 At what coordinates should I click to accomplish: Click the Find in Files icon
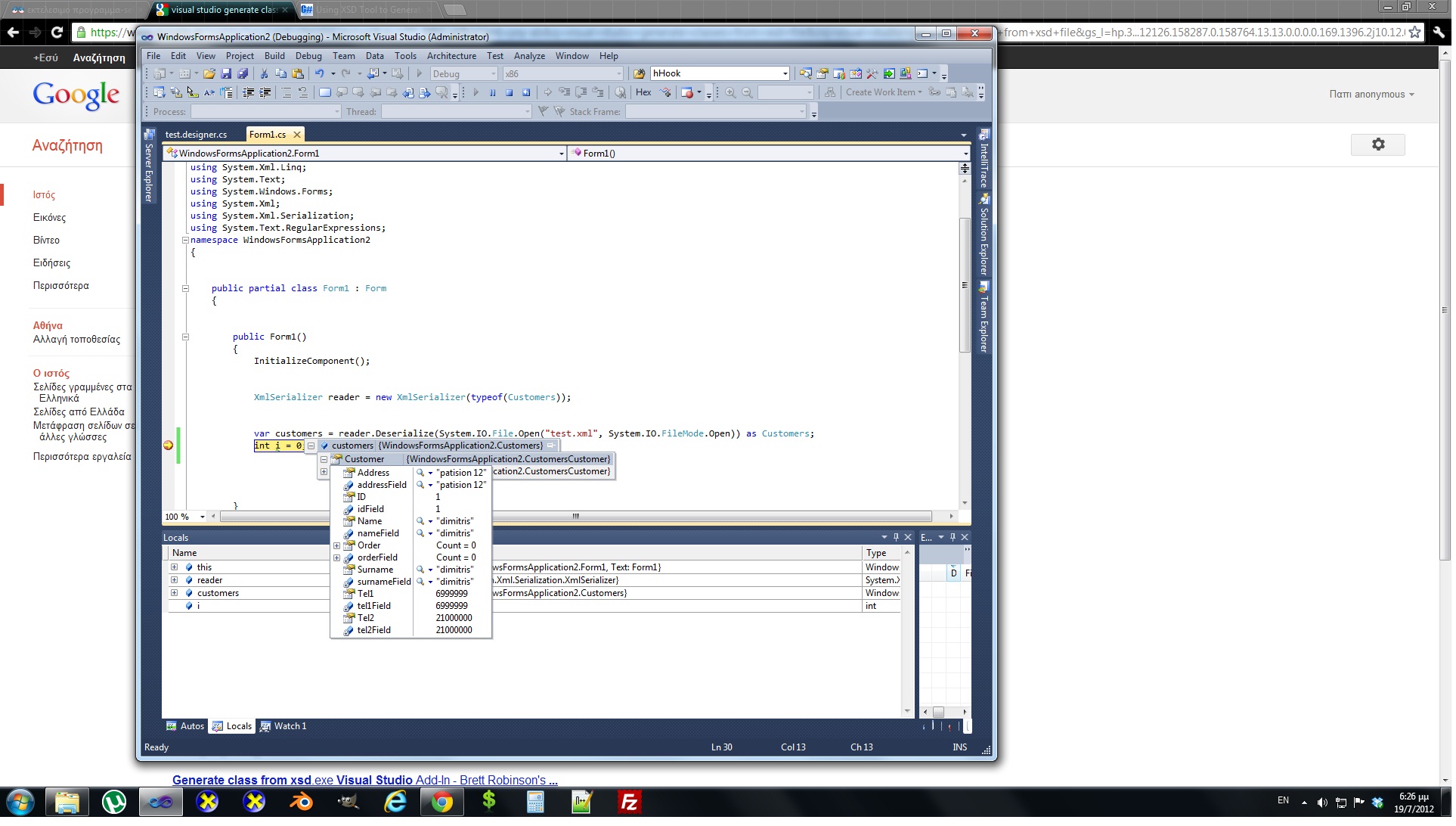click(x=640, y=73)
